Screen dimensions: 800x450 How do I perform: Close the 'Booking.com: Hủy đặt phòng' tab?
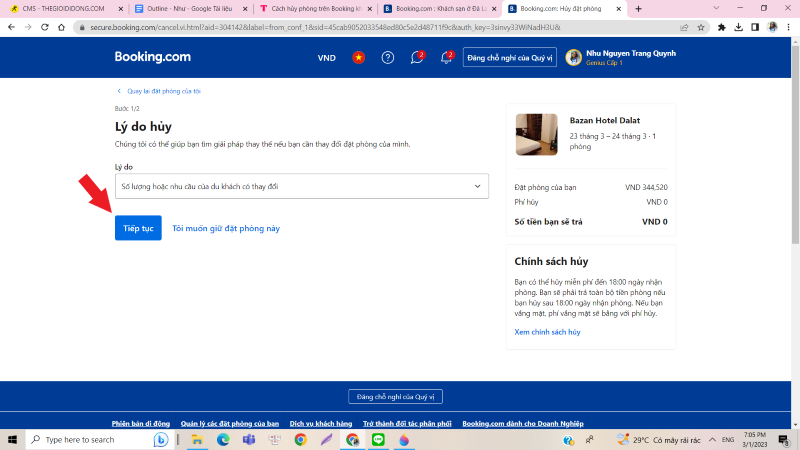click(x=618, y=9)
